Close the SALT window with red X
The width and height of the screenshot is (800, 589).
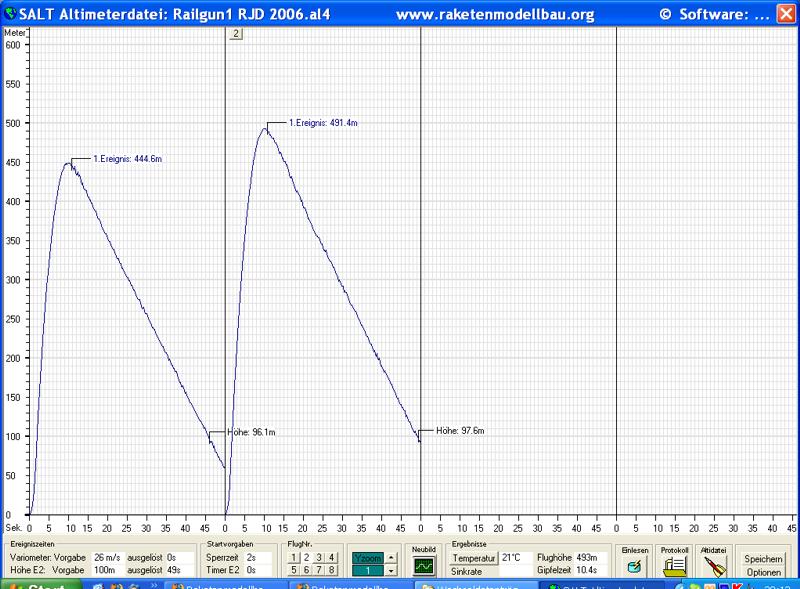[x=786, y=13]
